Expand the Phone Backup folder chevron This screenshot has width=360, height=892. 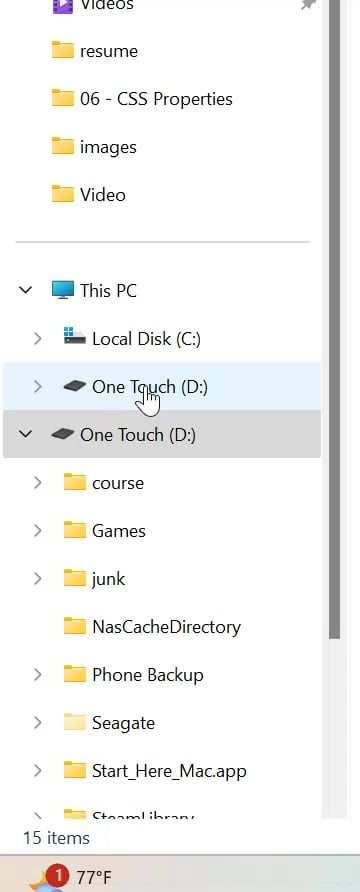pos(38,675)
